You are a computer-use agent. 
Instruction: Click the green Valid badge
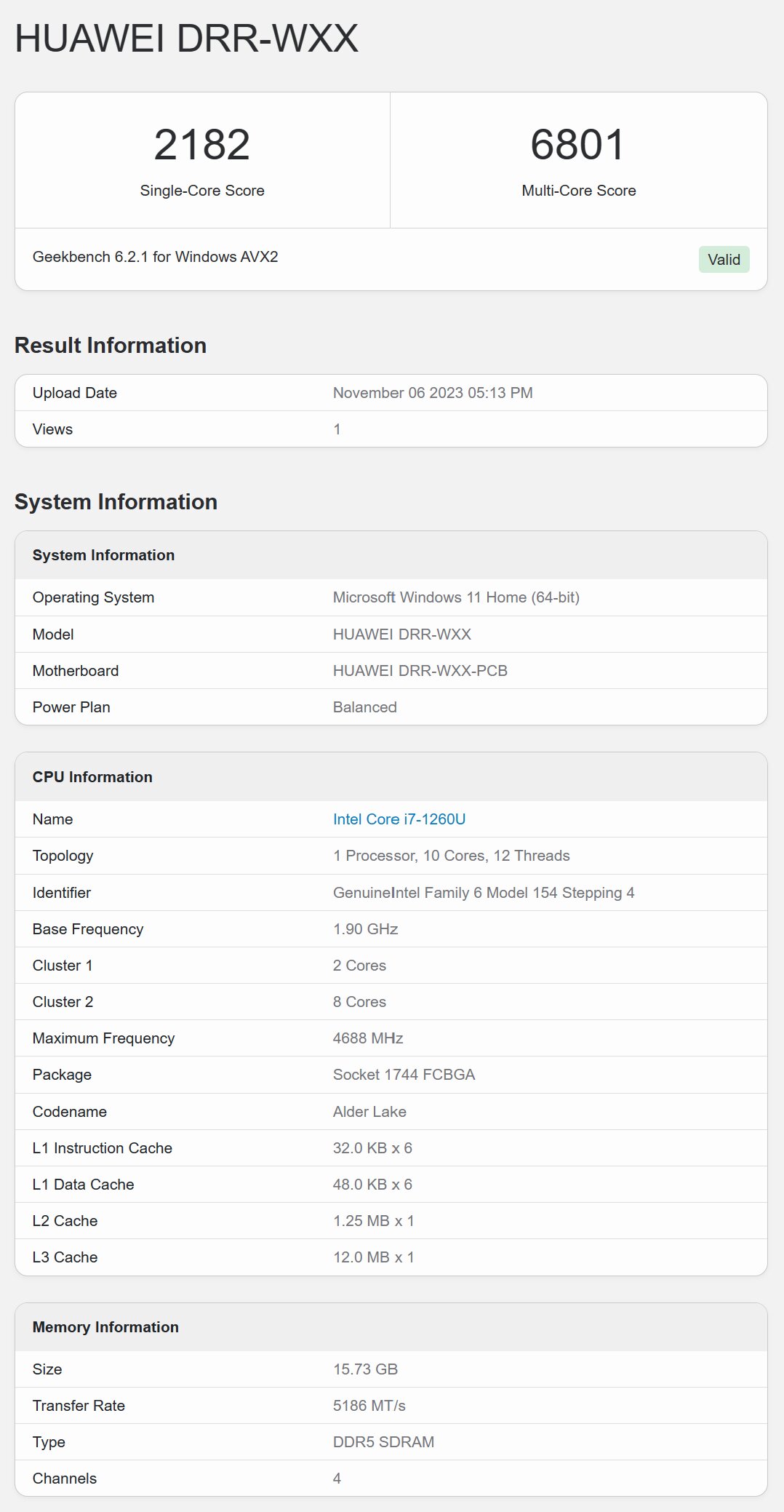click(x=724, y=260)
